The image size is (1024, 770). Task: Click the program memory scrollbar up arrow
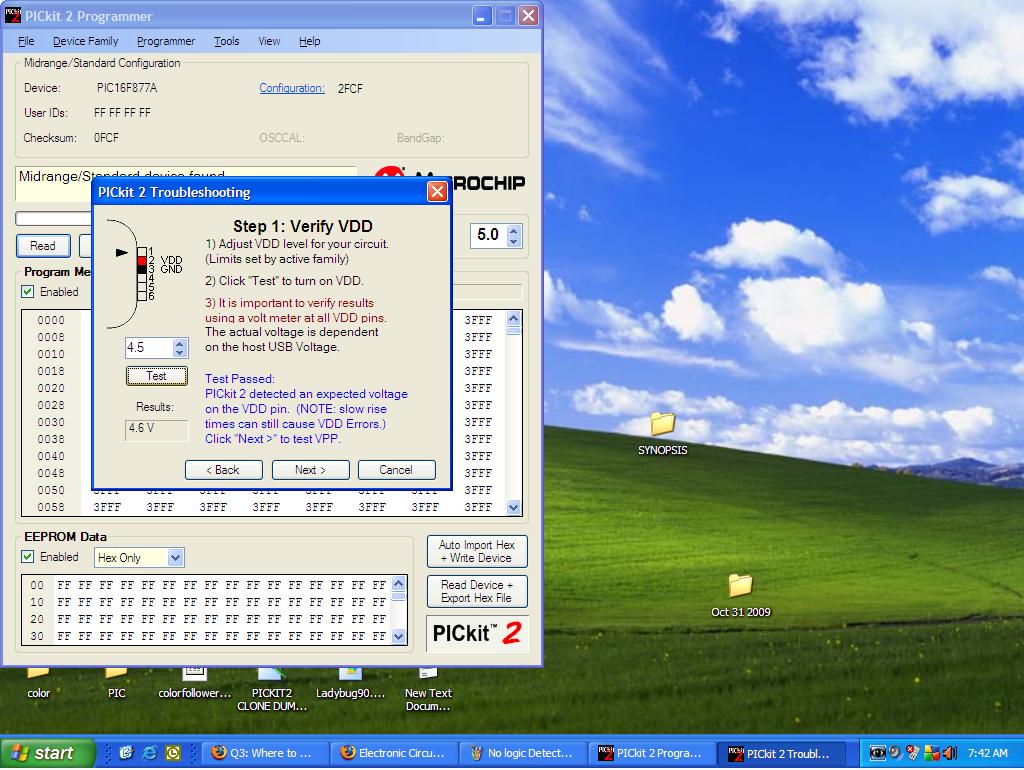pos(513,319)
